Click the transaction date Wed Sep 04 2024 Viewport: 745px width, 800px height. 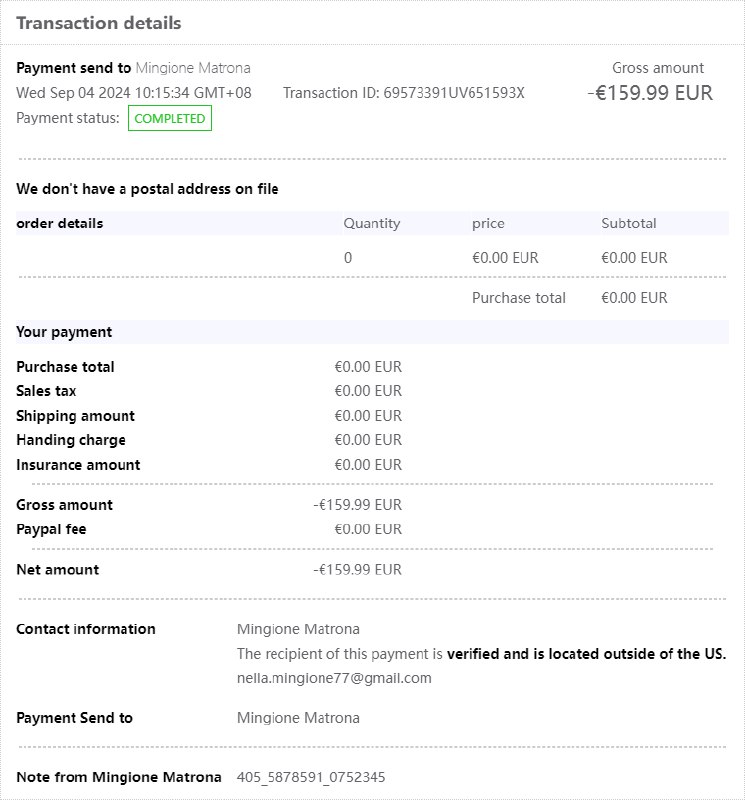tap(134, 93)
